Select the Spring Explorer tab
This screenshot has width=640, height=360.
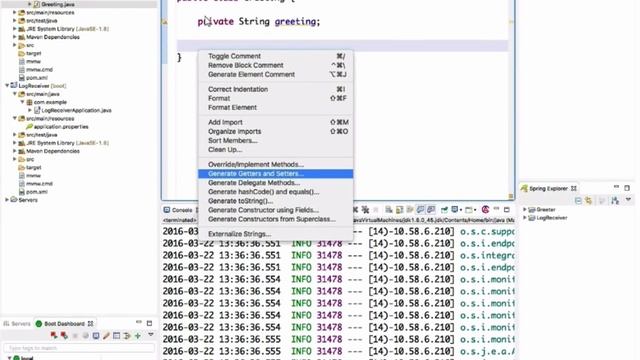[548, 188]
